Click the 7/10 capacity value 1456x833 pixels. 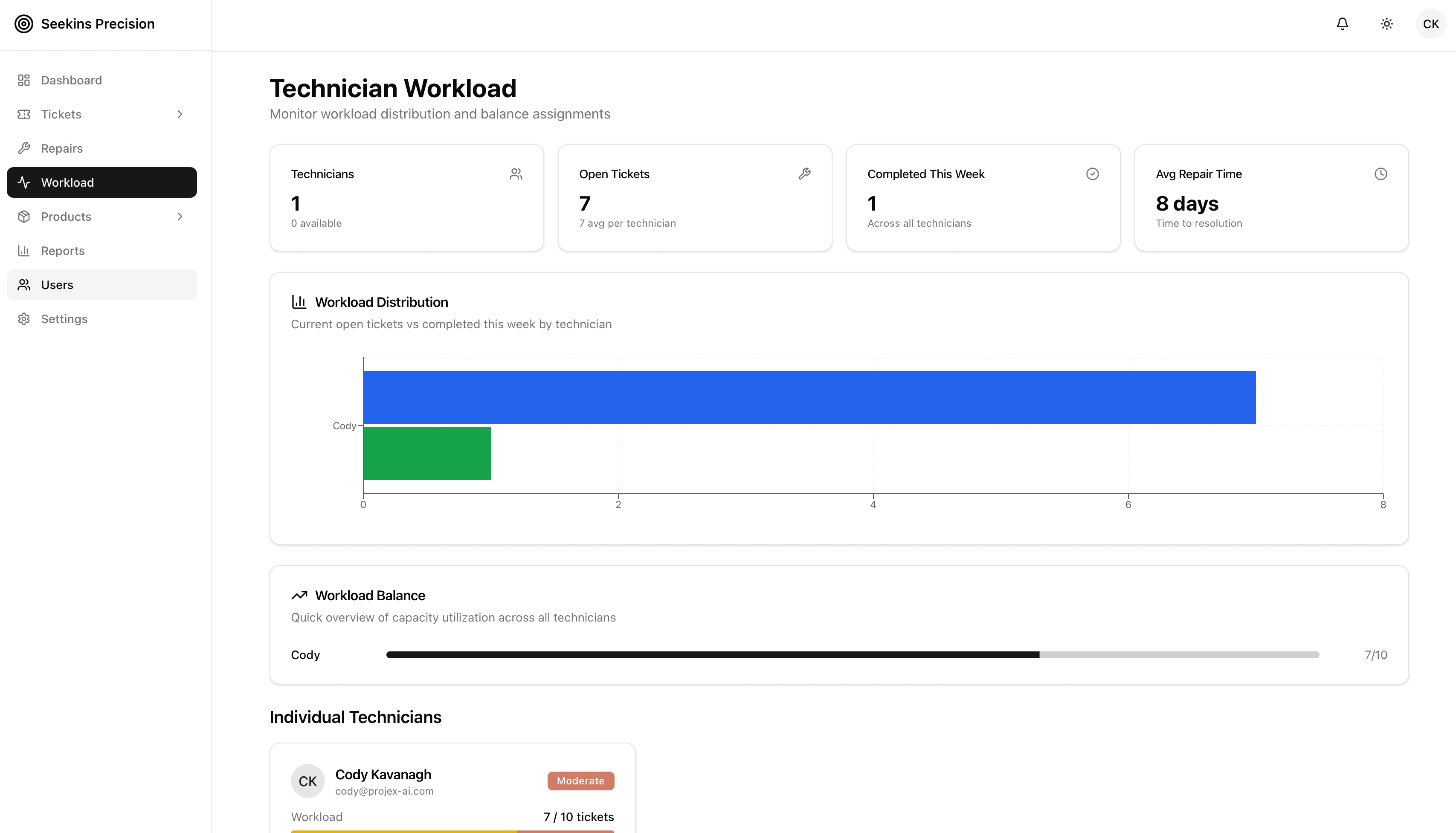coord(1376,655)
